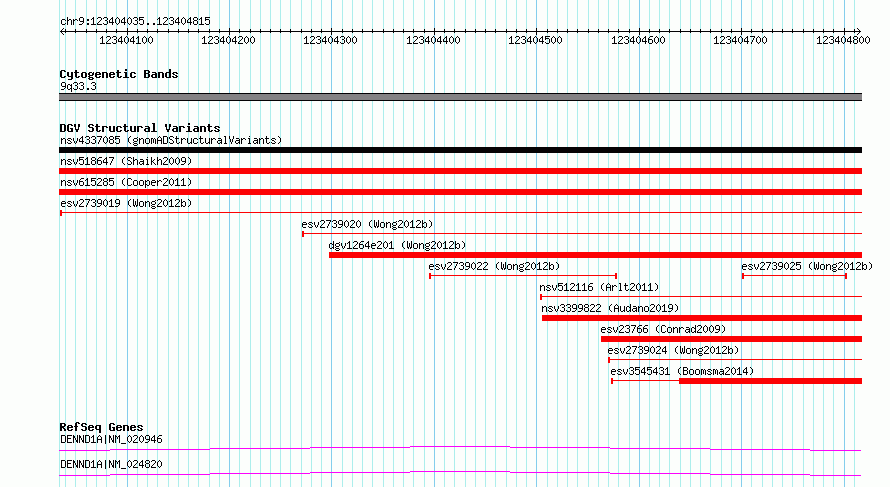
Task: Select the thin nsv512116 variant line
Action: click(701, 297)
